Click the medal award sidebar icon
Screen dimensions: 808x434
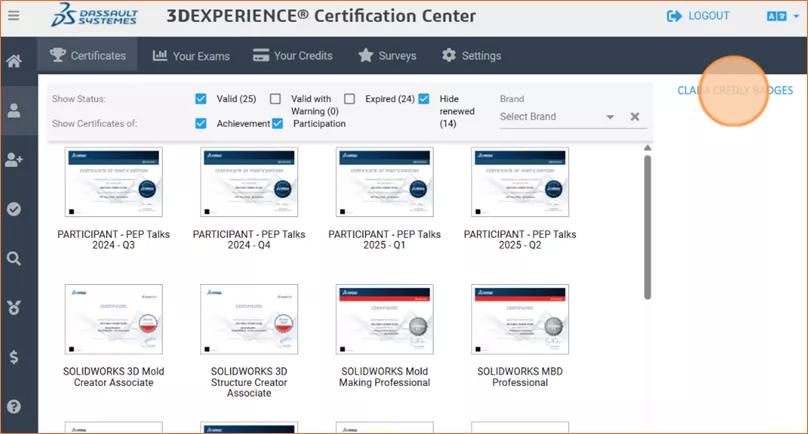14,308
